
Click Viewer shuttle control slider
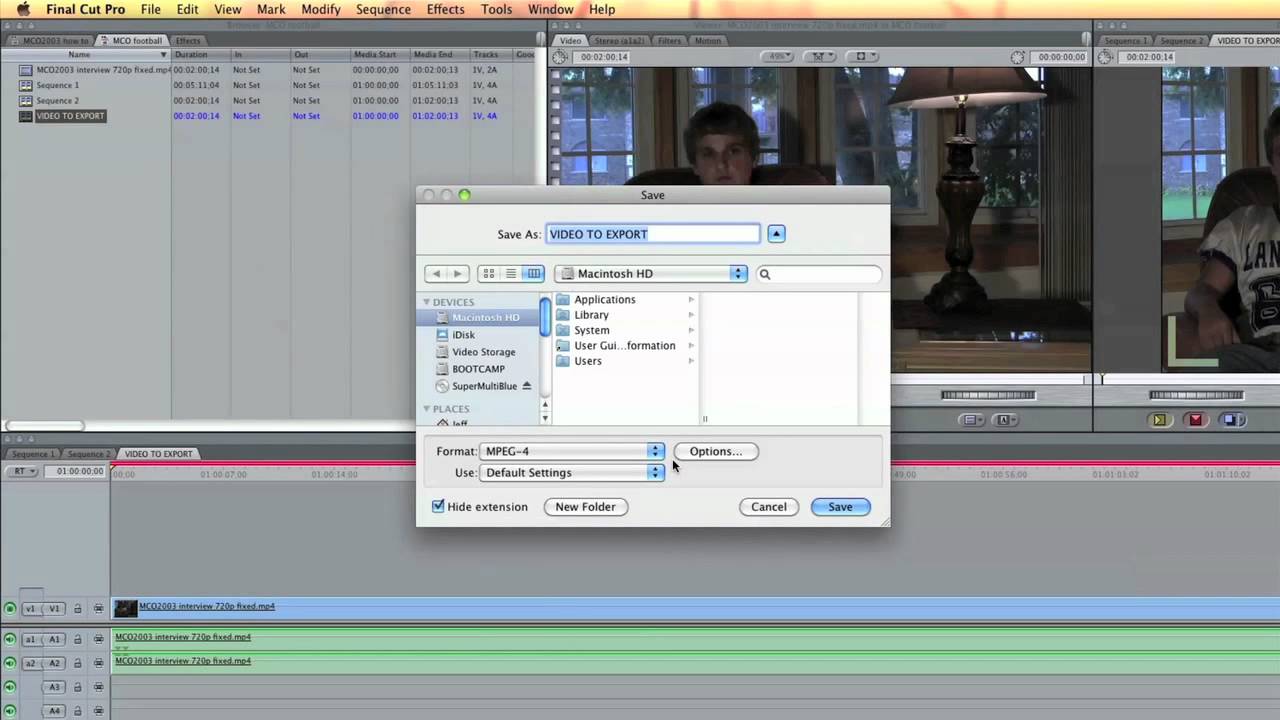pyautogui.click(x=988, y=395)
